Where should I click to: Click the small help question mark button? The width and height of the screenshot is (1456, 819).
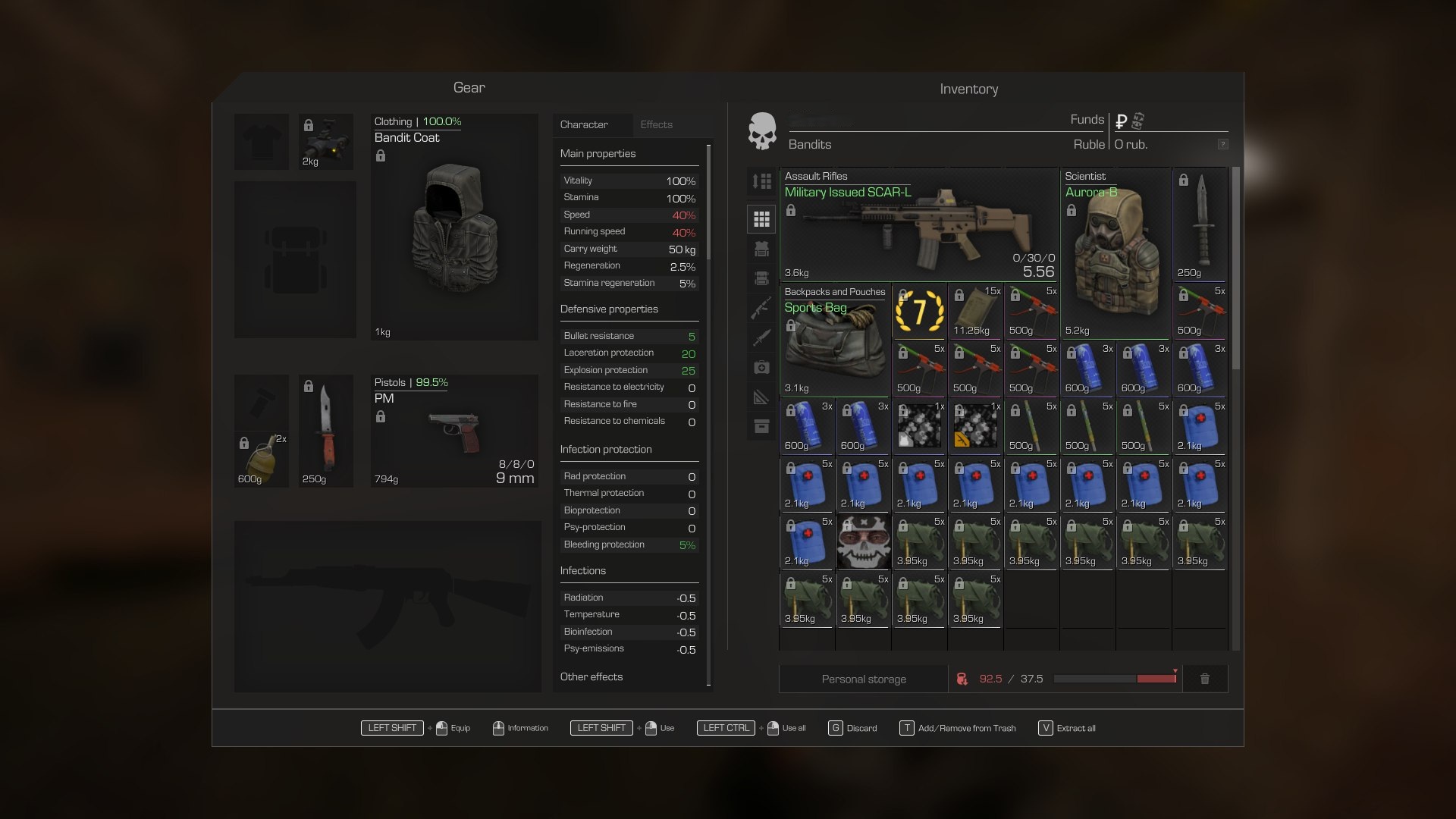(x=1222, y=144)
